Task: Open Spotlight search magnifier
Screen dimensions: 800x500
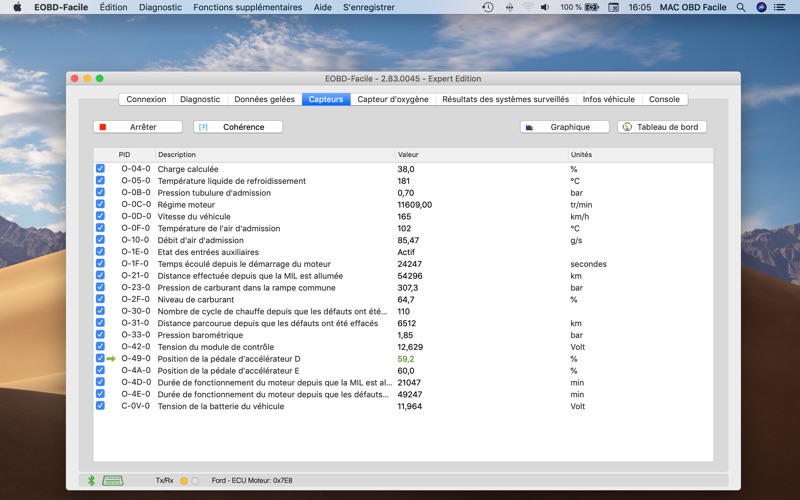Action: coord(741,7)
